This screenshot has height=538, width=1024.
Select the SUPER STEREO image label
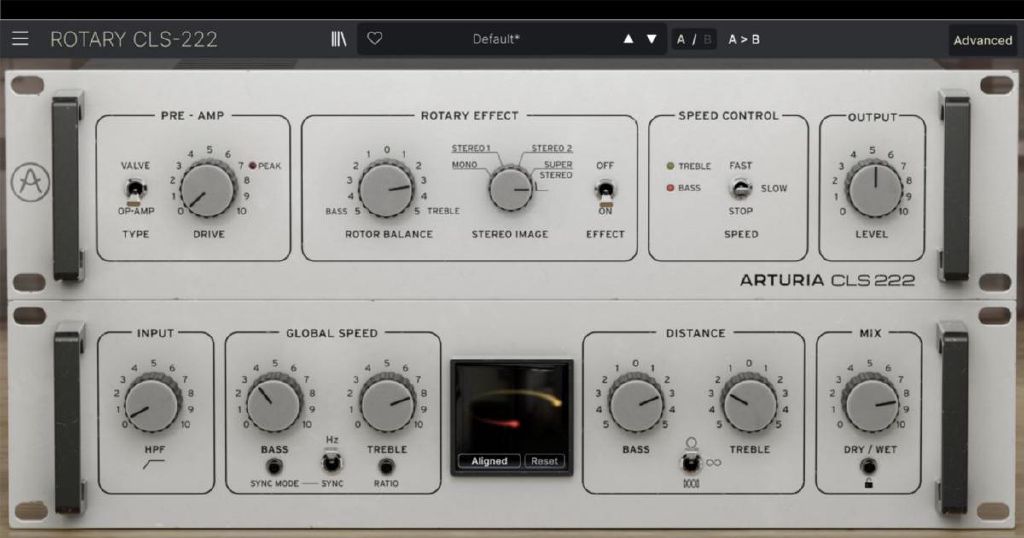[x=556, y=170]
